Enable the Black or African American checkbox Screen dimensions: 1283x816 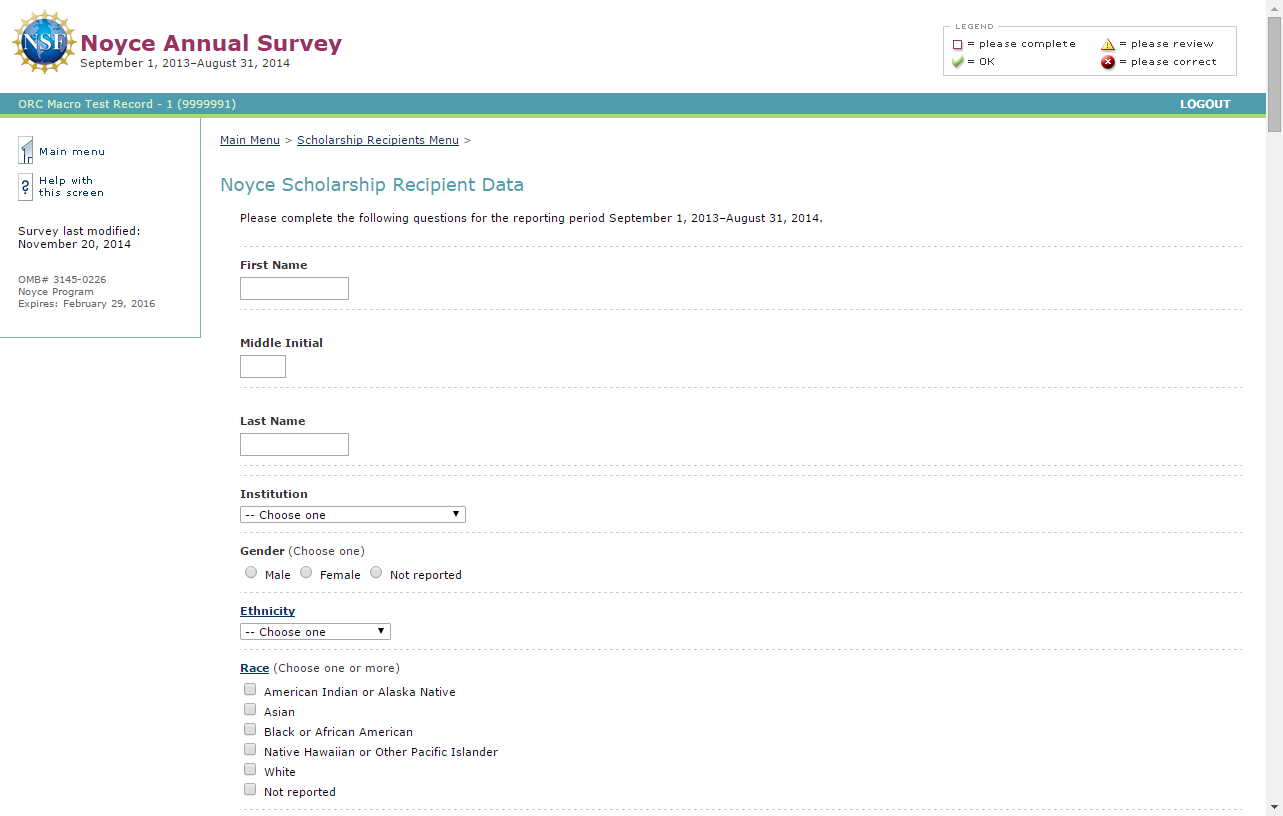[250, 730]
